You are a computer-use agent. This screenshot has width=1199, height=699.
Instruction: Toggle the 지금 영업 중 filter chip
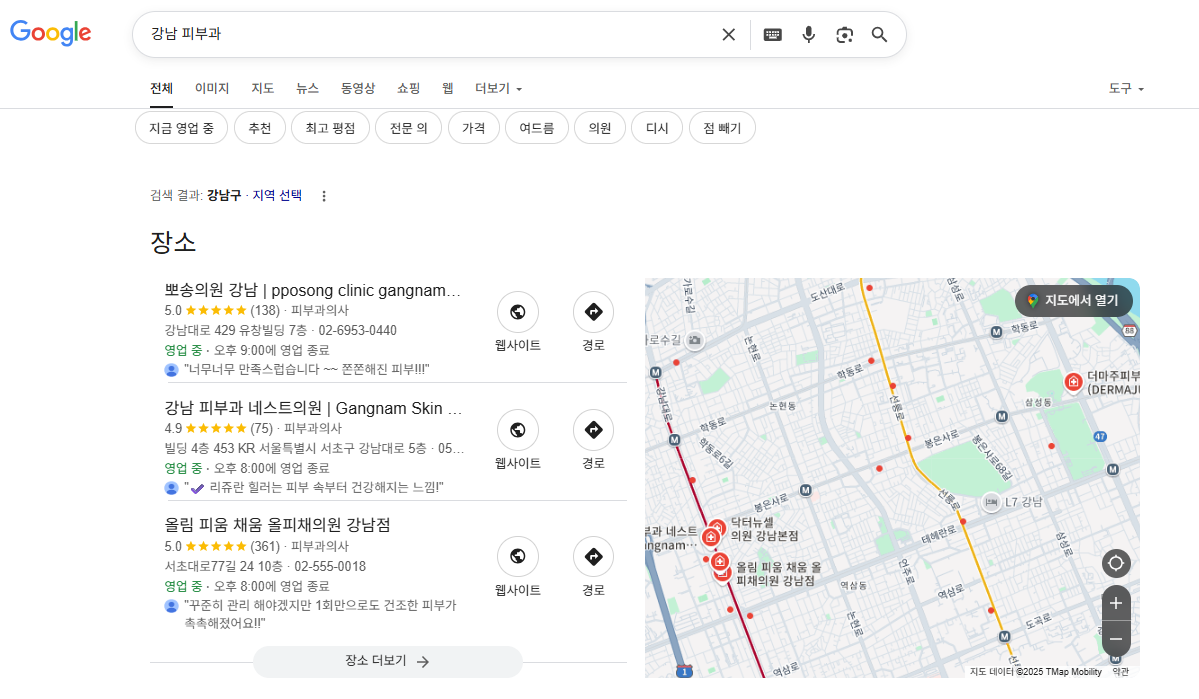click(181, 128)
